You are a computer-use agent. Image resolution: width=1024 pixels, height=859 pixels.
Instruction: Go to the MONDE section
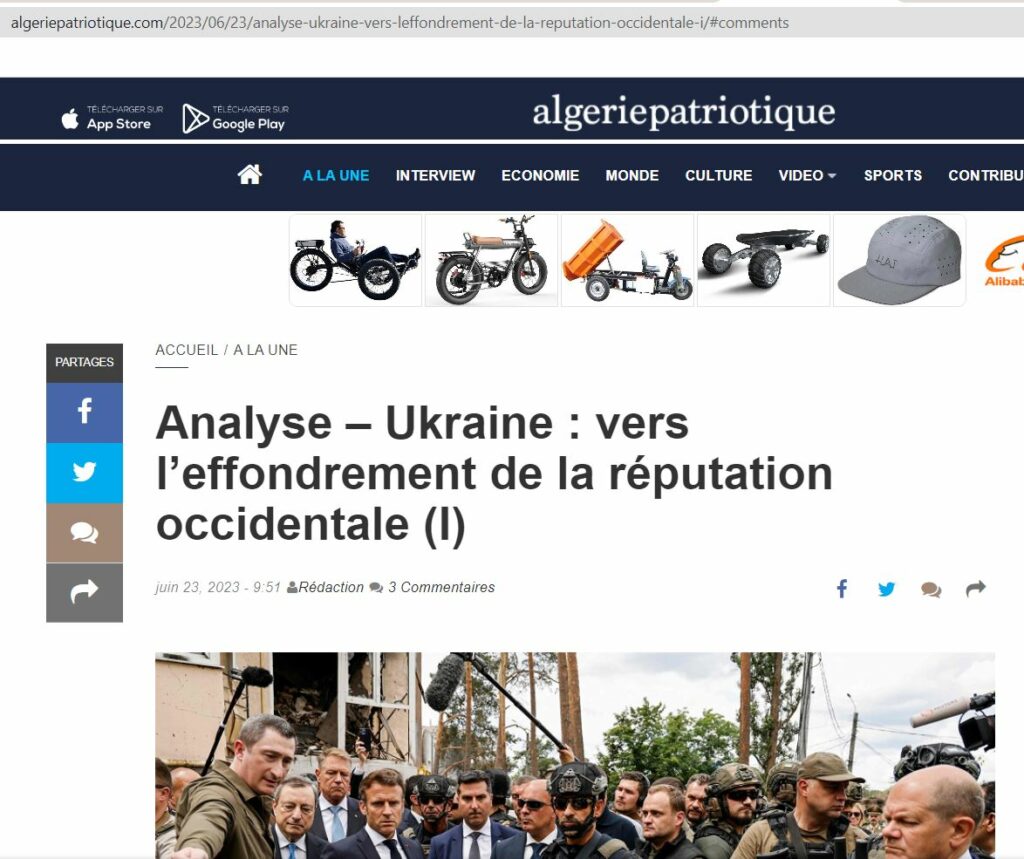[x=632, y=175]
